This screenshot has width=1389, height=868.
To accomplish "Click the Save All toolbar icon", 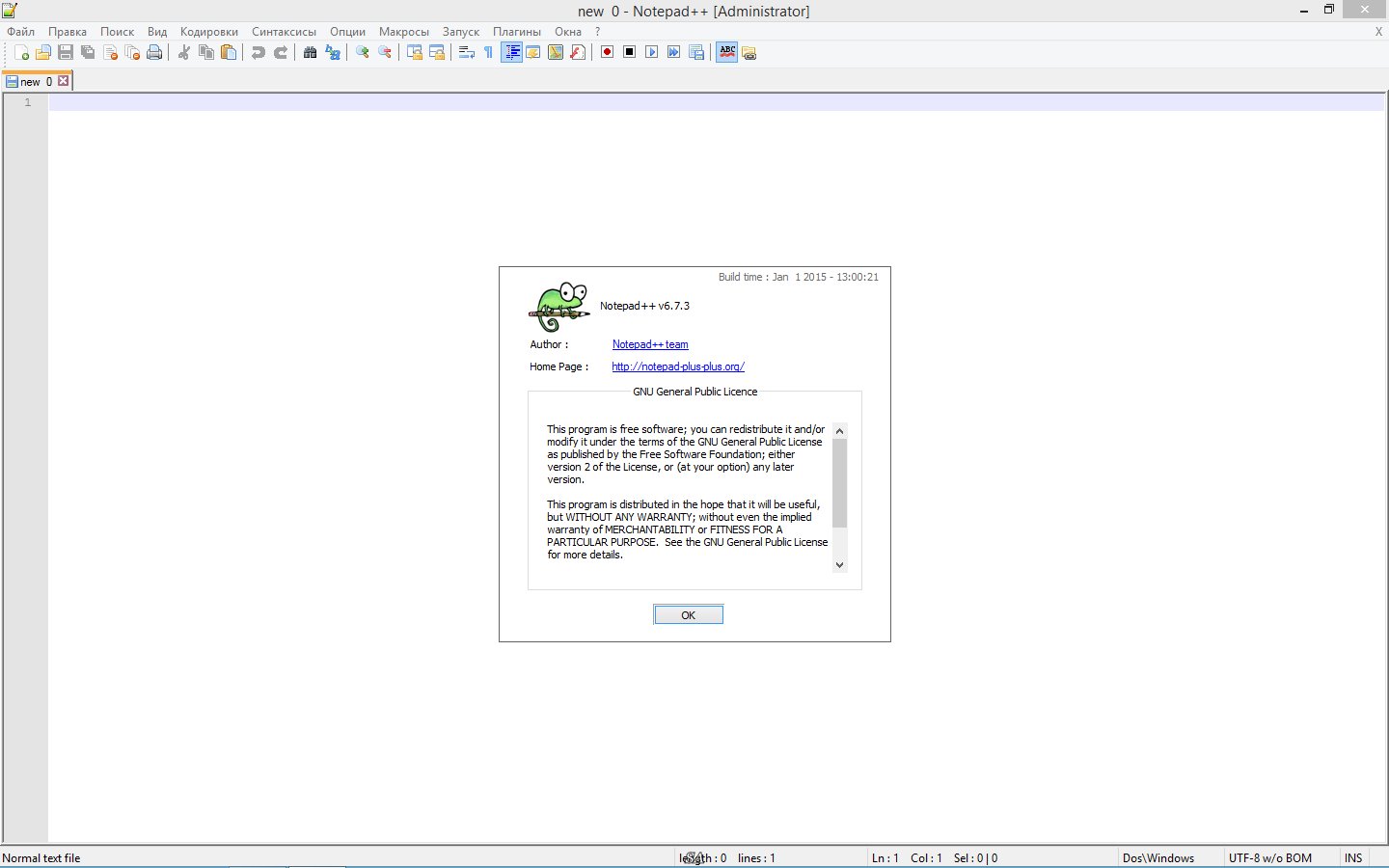I will pos(88,52).
